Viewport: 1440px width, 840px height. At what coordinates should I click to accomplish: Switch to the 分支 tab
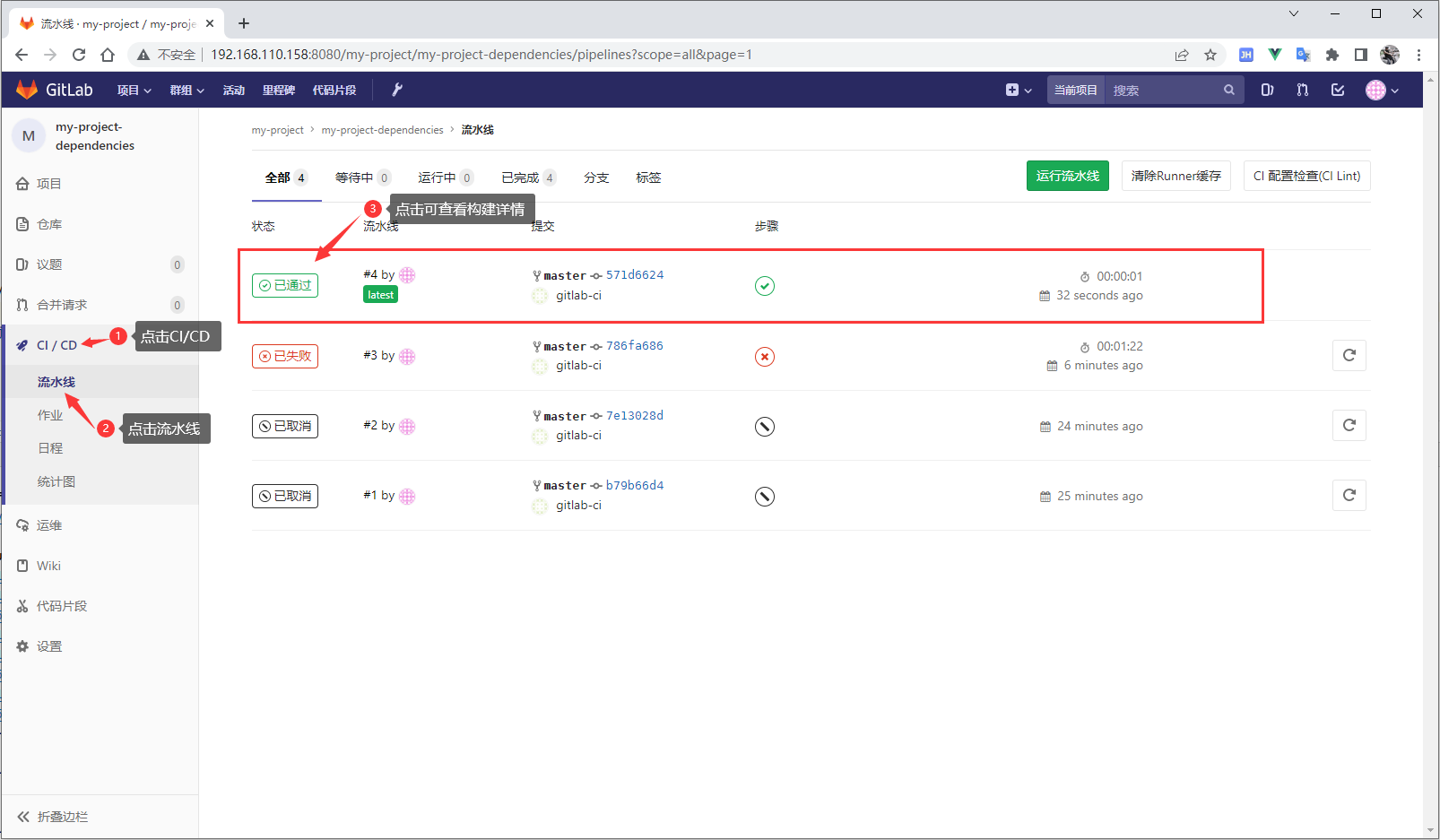[x=596, y=178]
